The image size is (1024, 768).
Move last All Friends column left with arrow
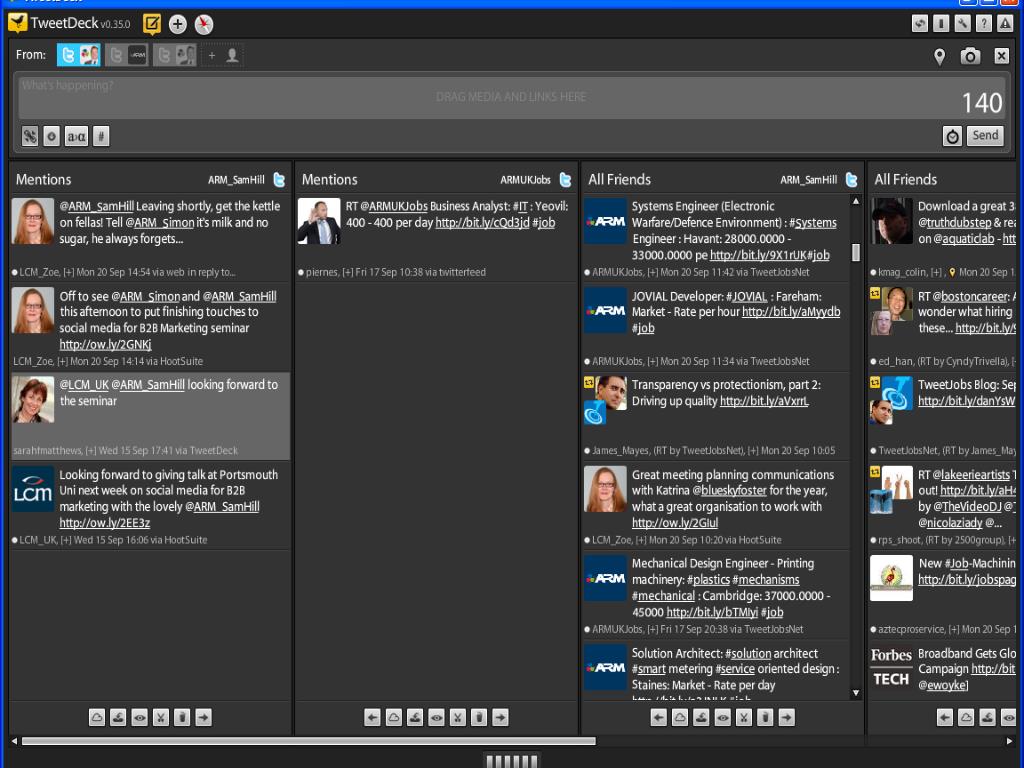pyautogui.click(x=944, y=718)
